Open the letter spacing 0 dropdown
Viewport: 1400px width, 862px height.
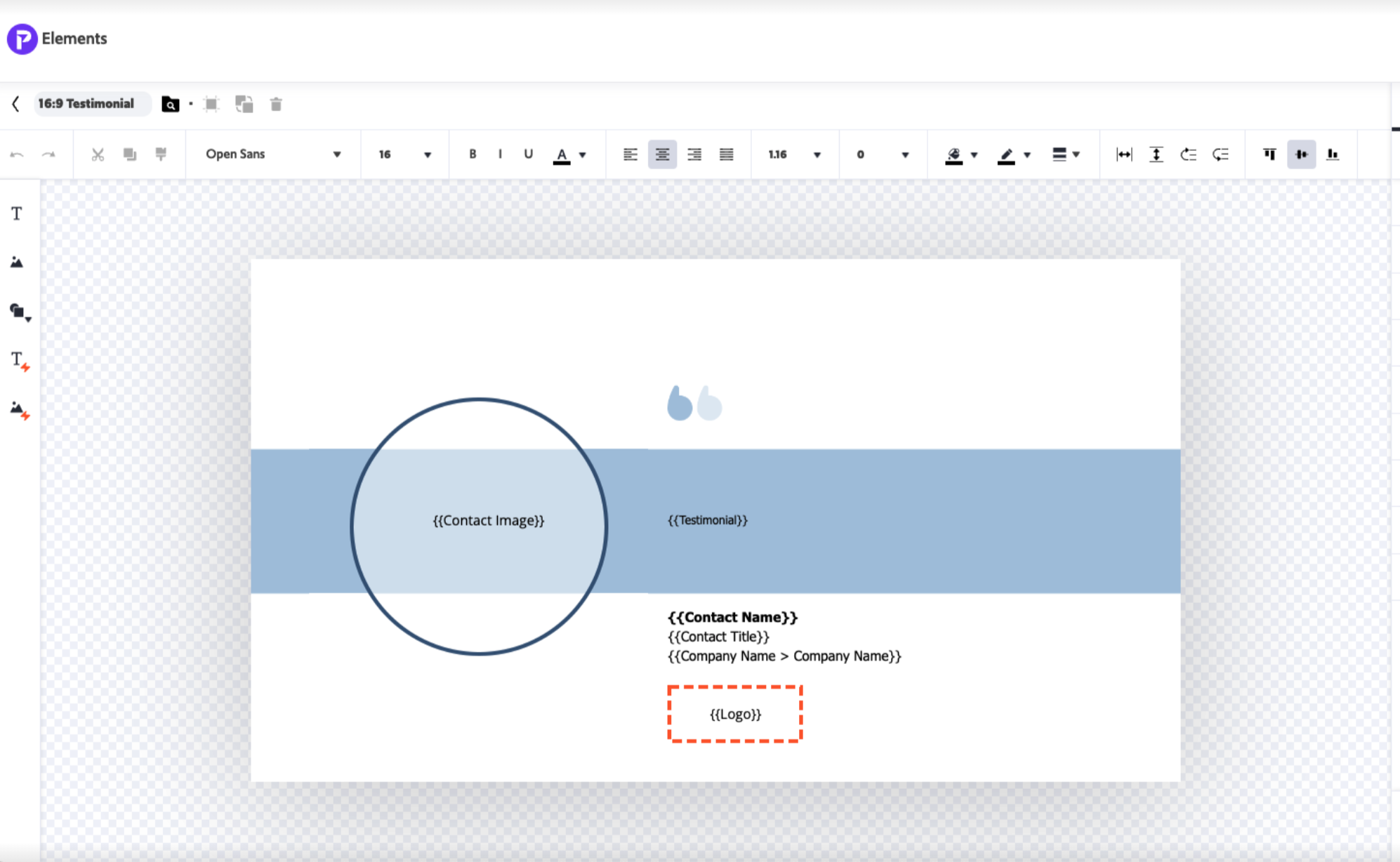(883, 154)
